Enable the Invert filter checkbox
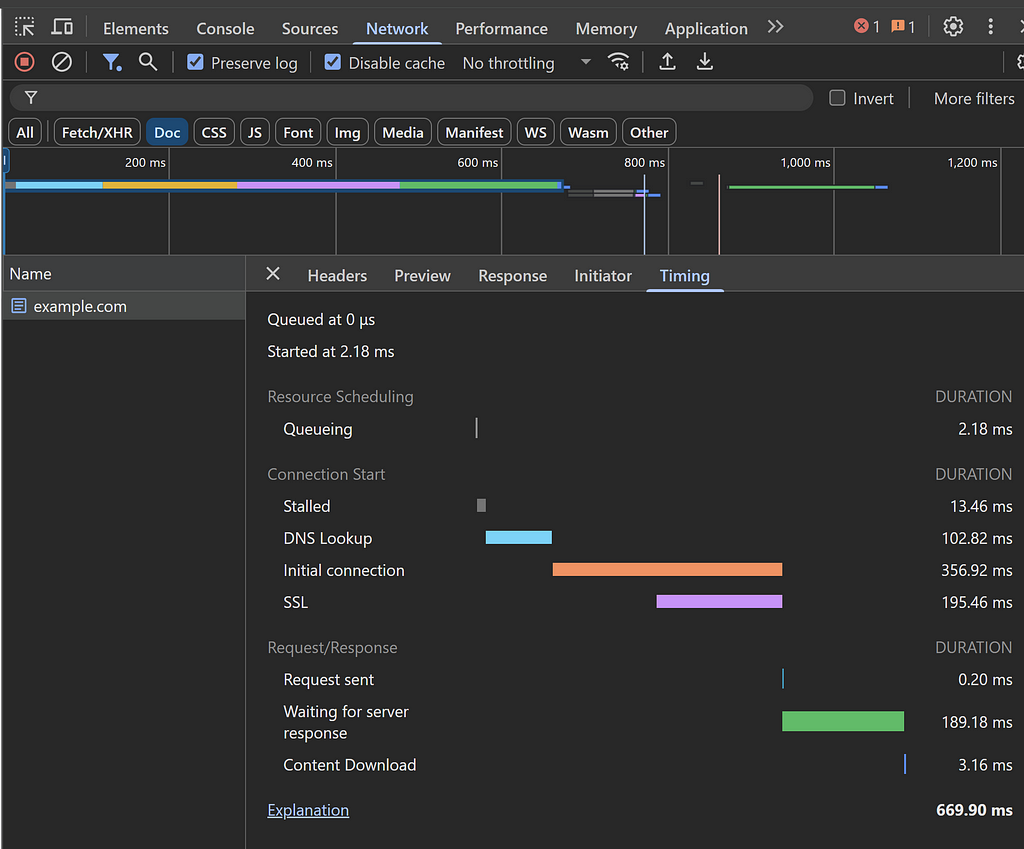 (x=837, y=98)
